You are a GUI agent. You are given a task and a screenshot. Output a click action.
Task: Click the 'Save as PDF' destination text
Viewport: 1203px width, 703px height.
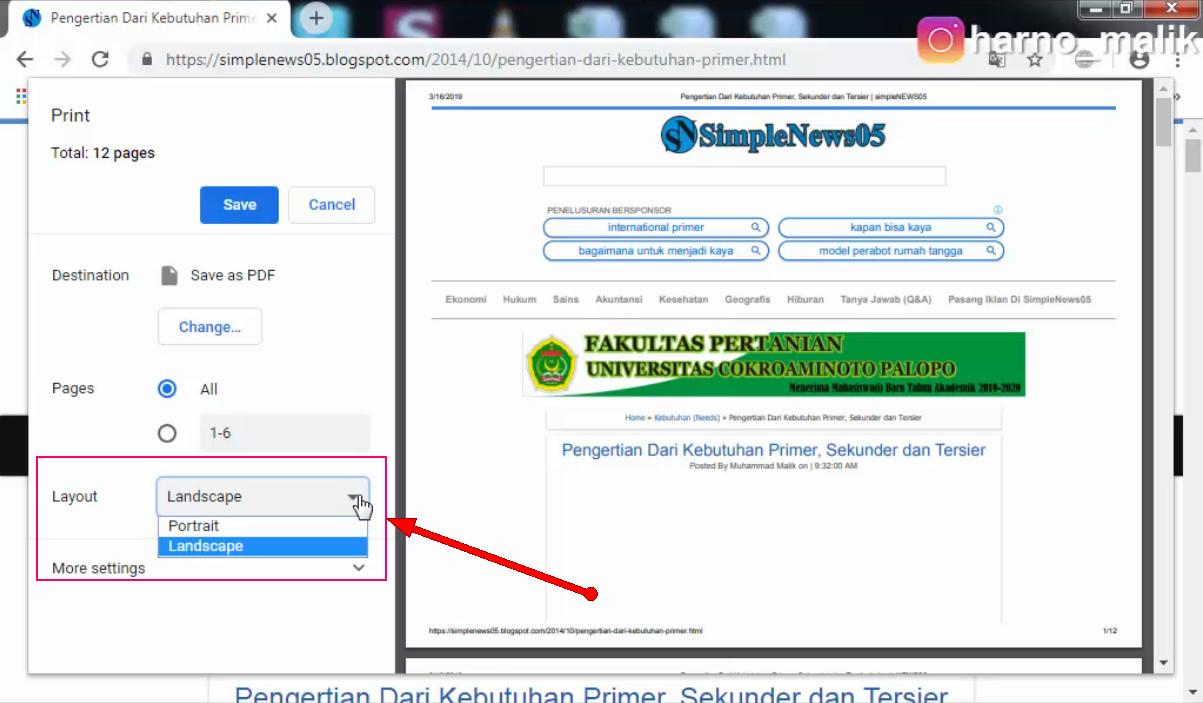point(233,276)
